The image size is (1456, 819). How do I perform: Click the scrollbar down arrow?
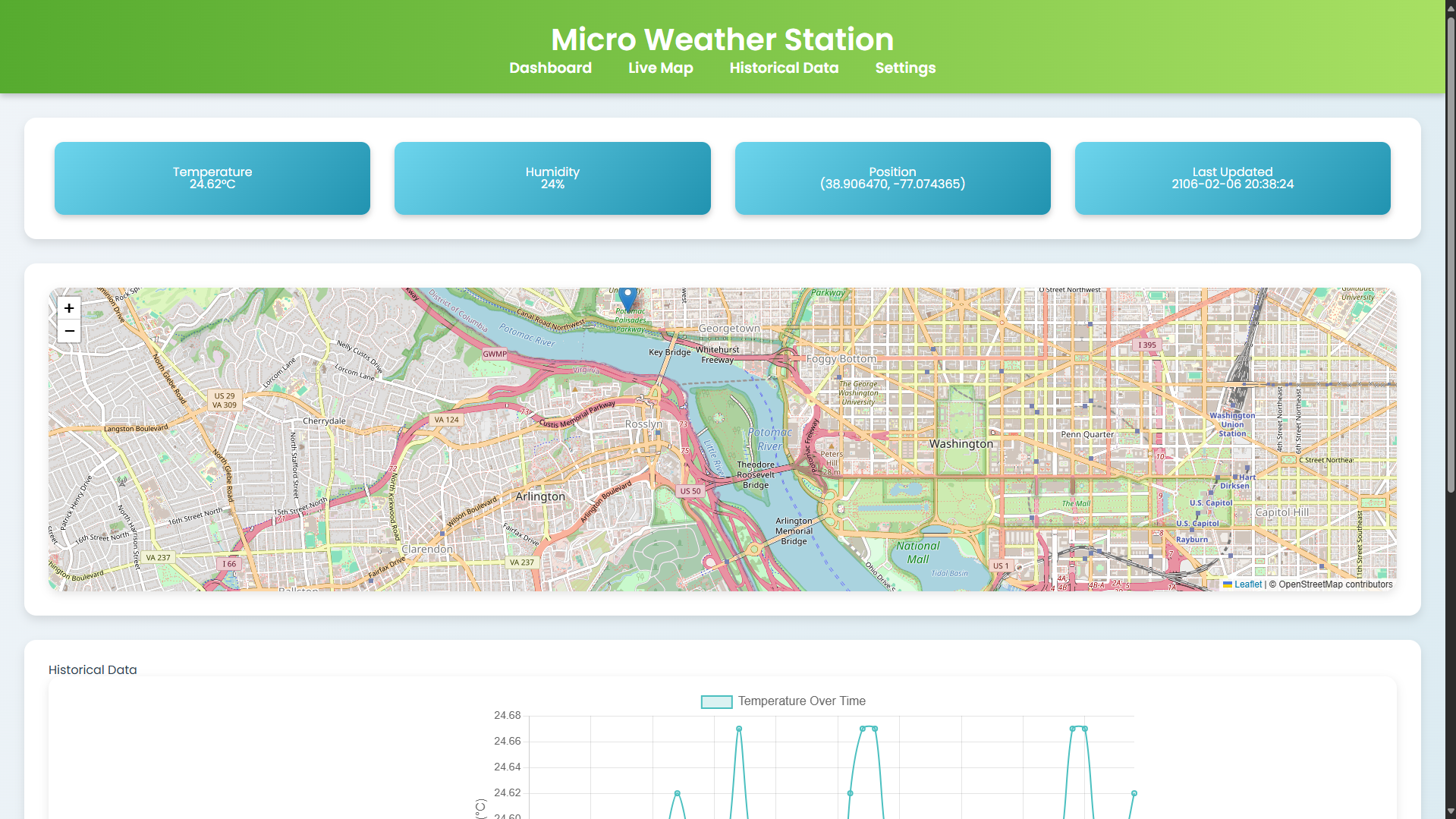click(x=1450, y=812)
